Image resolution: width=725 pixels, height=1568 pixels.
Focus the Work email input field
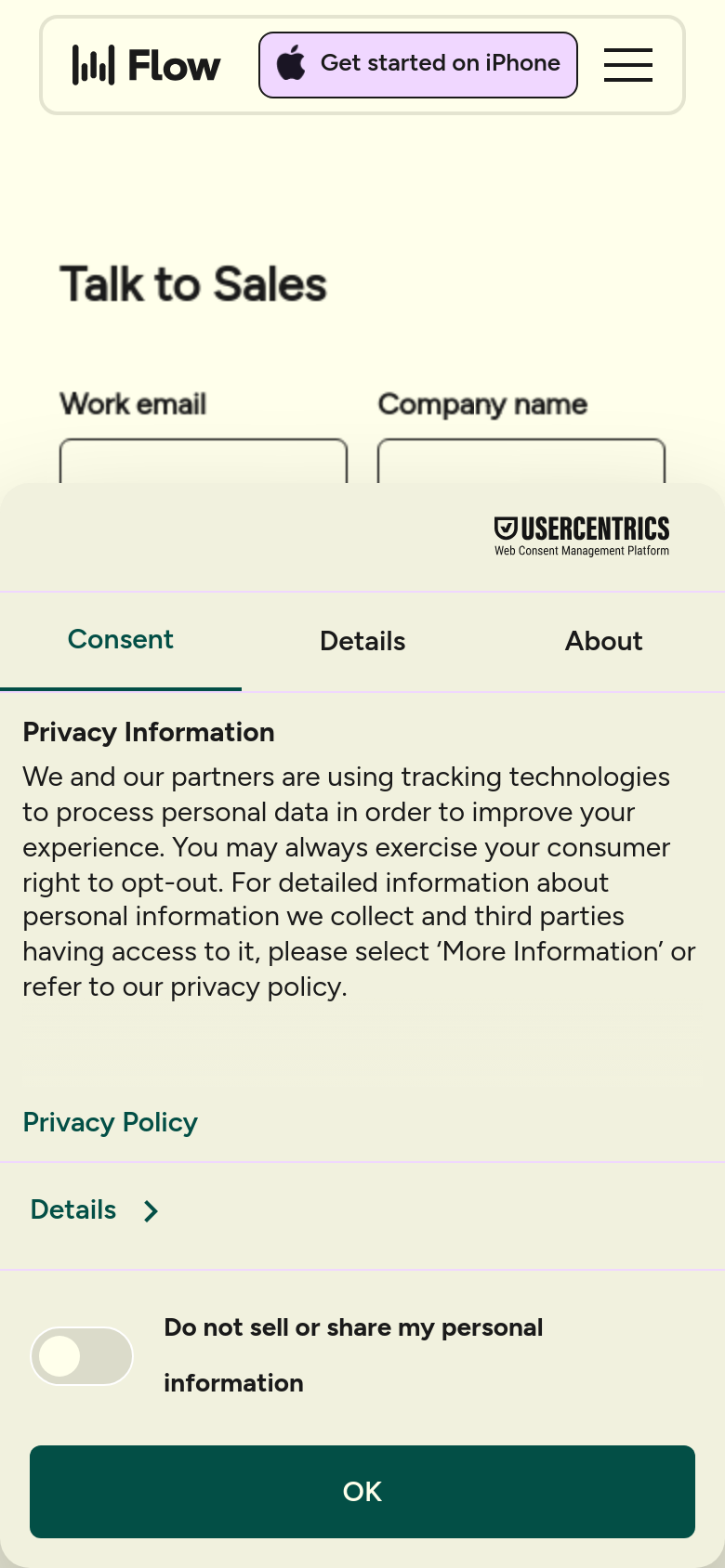pyautogui.click(x=204, y=461)
